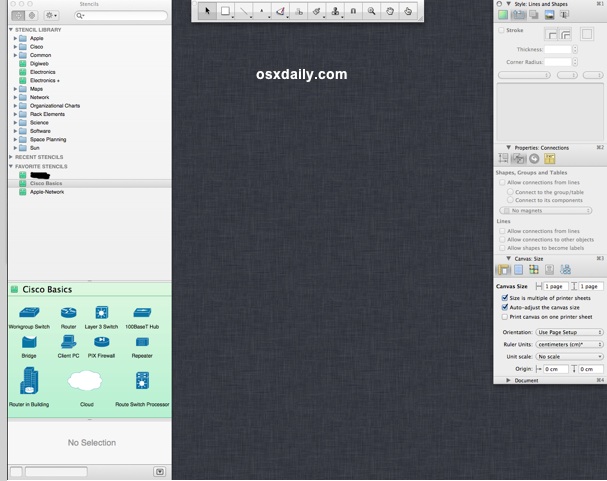Select Connect to its components radio
607x481 pixels.
(x=510, y=200)
